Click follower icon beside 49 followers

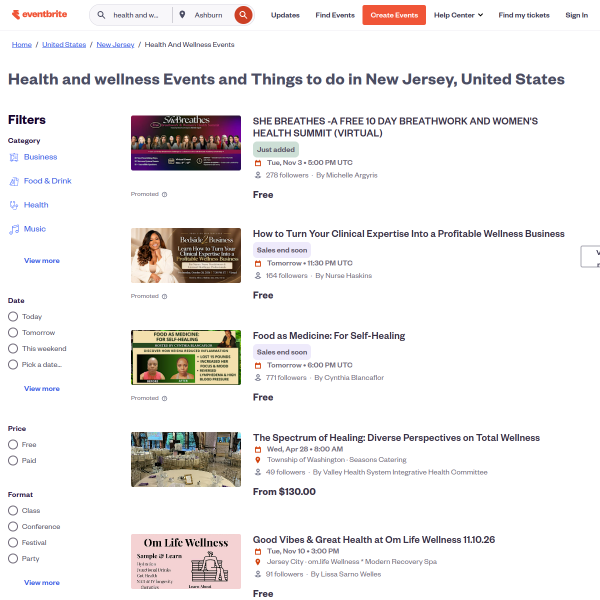pos(258,472)
